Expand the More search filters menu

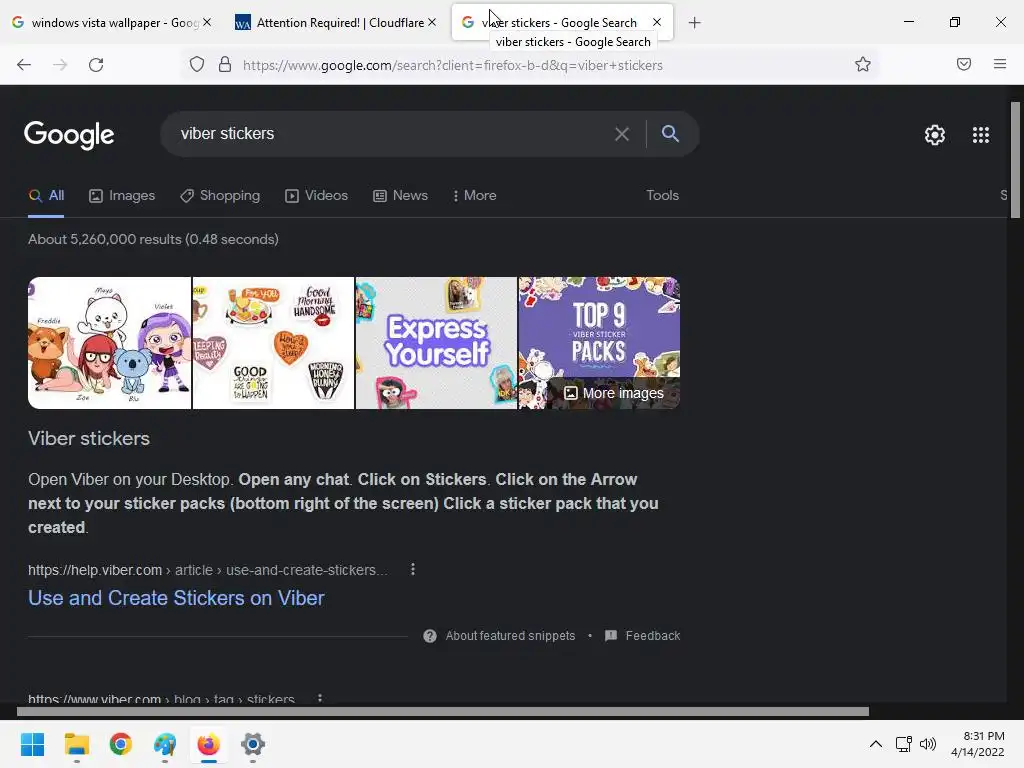[475, 195]
